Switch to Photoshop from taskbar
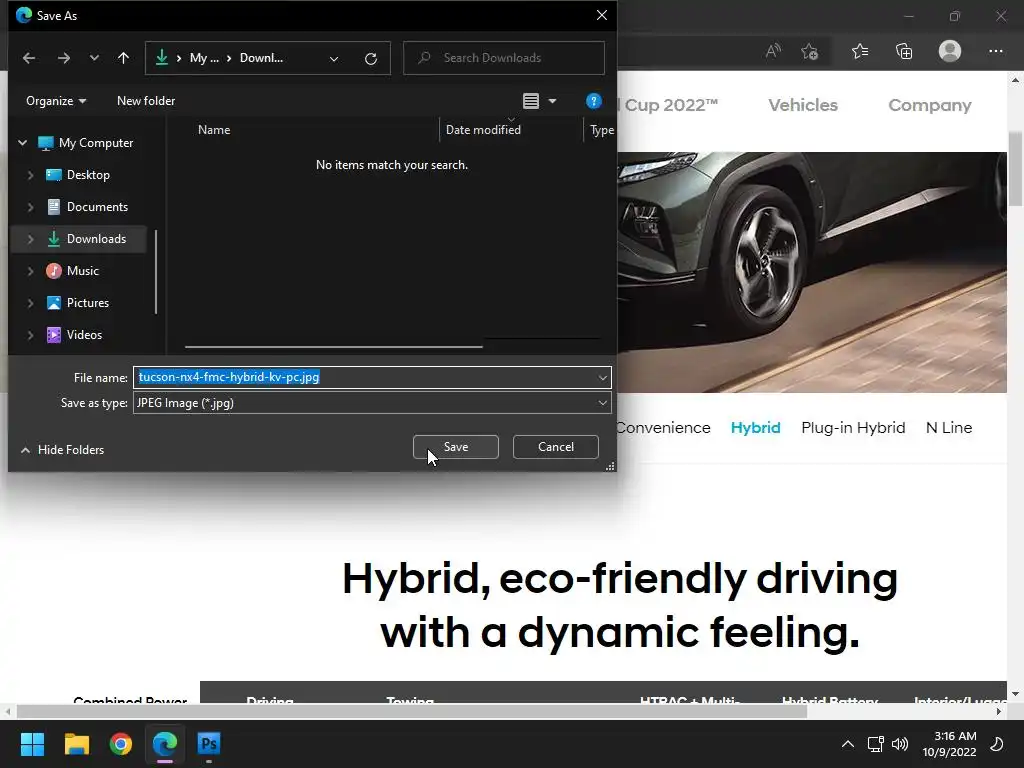 pos(209,744)
